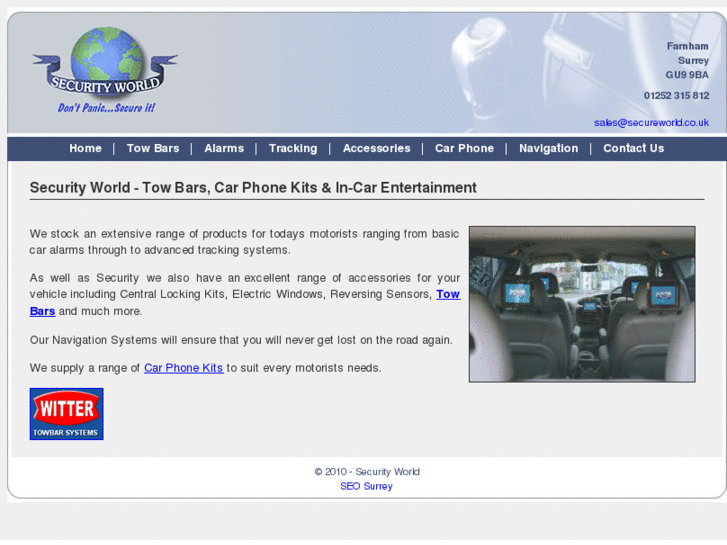Open the Accessories page

coord(376,148)
